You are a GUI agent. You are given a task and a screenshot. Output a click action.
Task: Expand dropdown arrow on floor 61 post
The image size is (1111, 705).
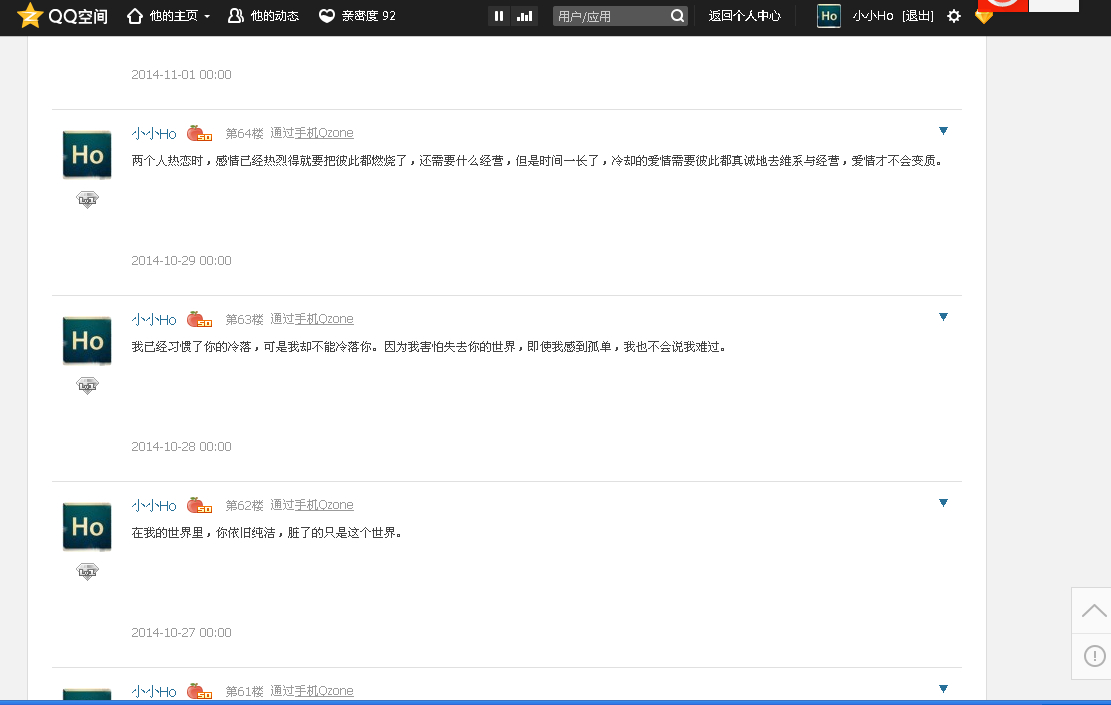click(x=943, y=689)
